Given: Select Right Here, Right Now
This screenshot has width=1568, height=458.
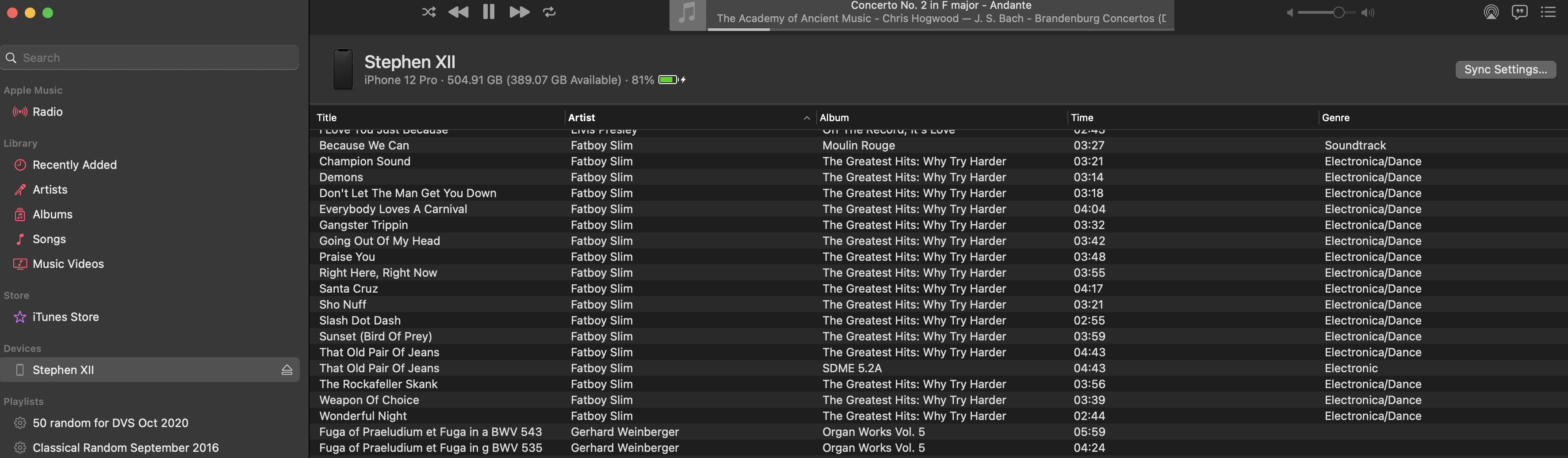Looking at the screenshot, I should click(378, 272).
